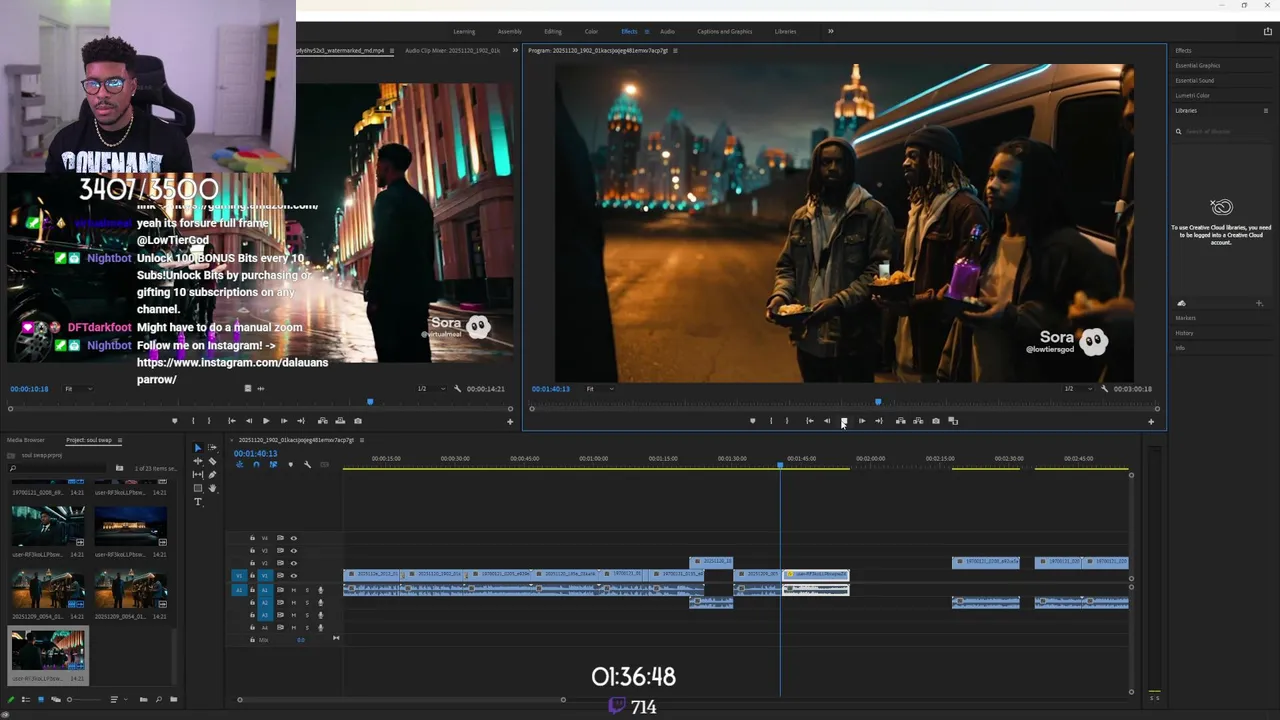Screen dimensions: 1280x720
Task: Click the Program monitor scrub playhead
Action: (x=878, y=402)
